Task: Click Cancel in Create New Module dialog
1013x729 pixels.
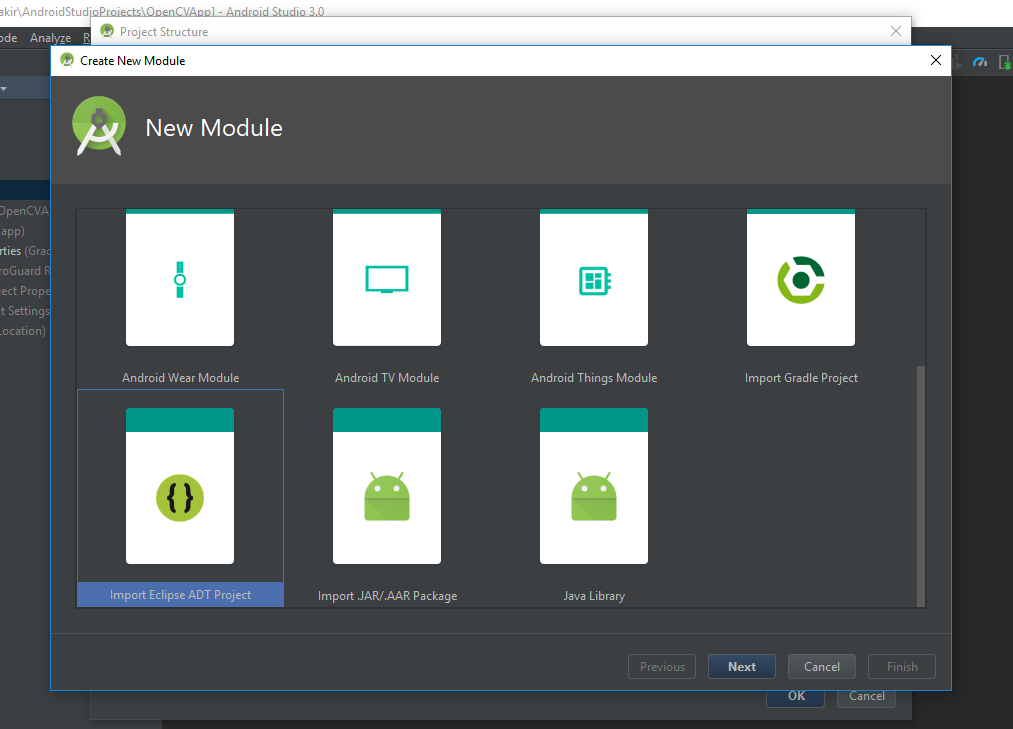Action: [822, 666]
